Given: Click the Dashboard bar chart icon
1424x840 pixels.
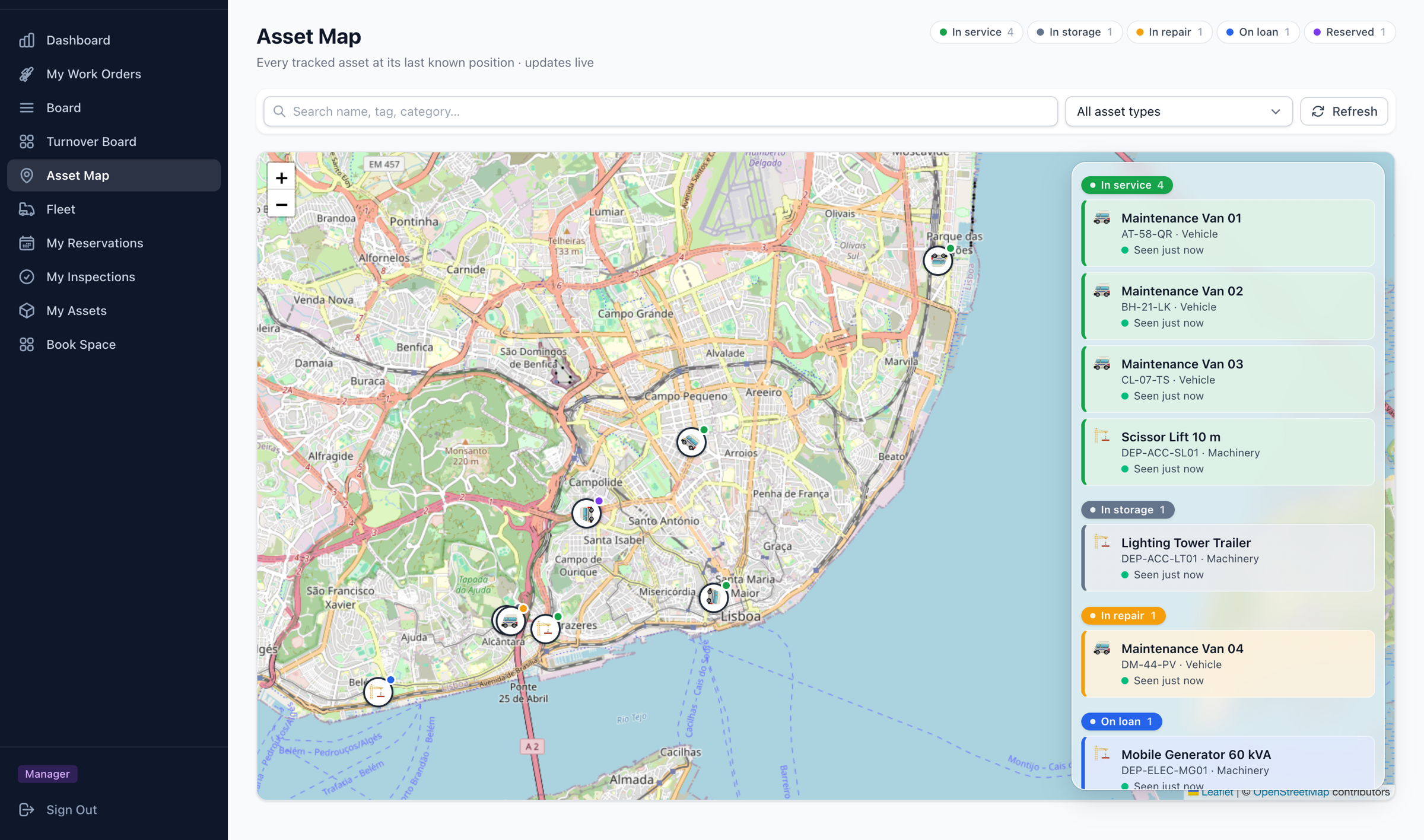Looking at the screenshot, I should pyautogui.click(x=27, y=40).
